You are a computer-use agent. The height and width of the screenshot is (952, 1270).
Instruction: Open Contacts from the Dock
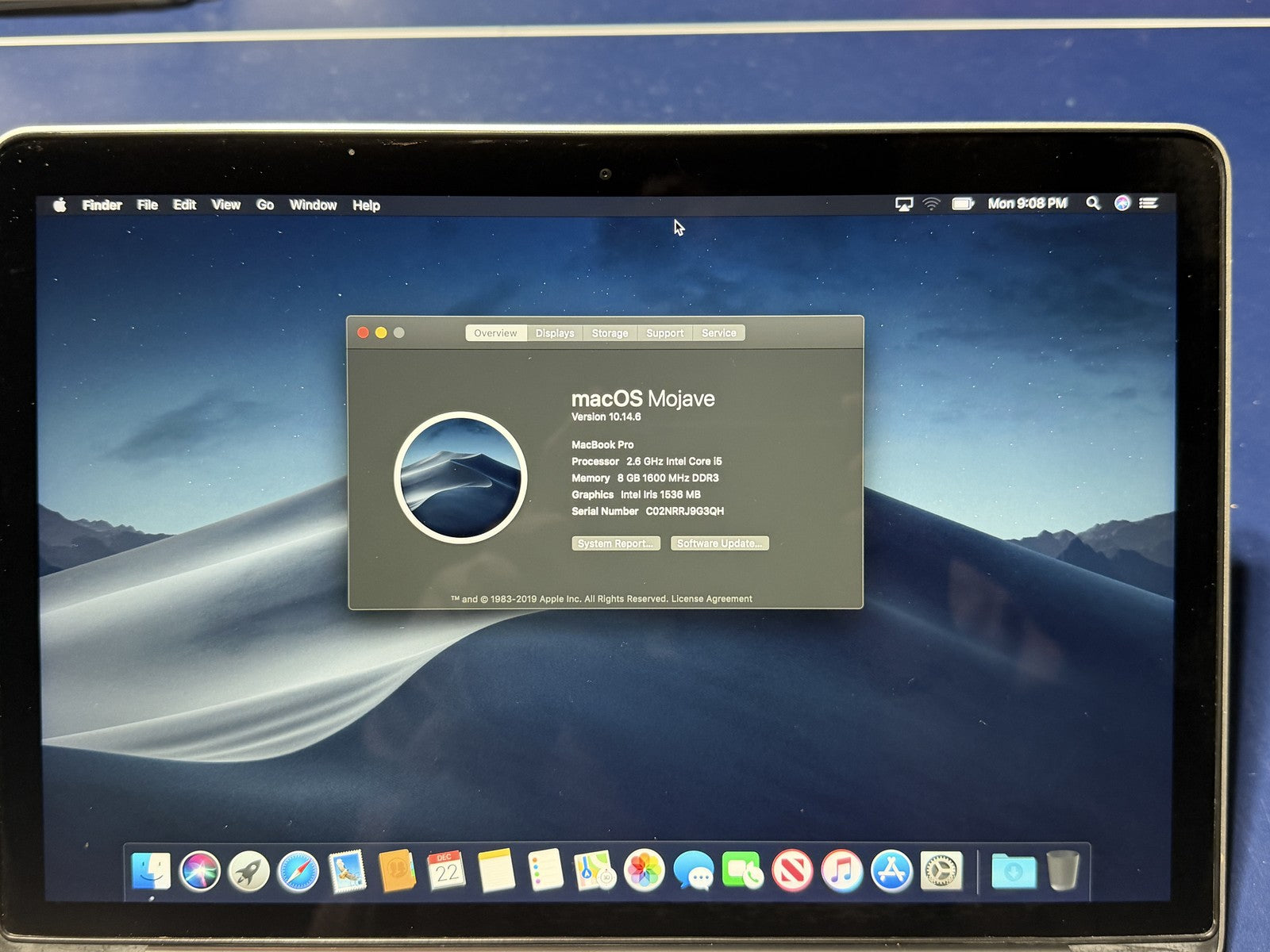[397, 871]
